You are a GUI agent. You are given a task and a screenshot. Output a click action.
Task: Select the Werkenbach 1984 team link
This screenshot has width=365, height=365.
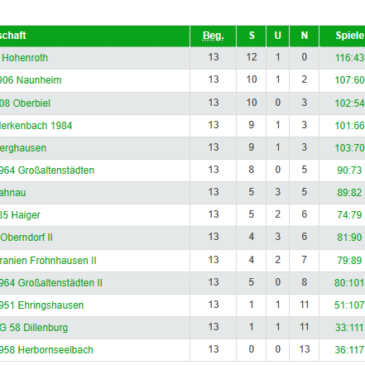(x=36, y=126)
